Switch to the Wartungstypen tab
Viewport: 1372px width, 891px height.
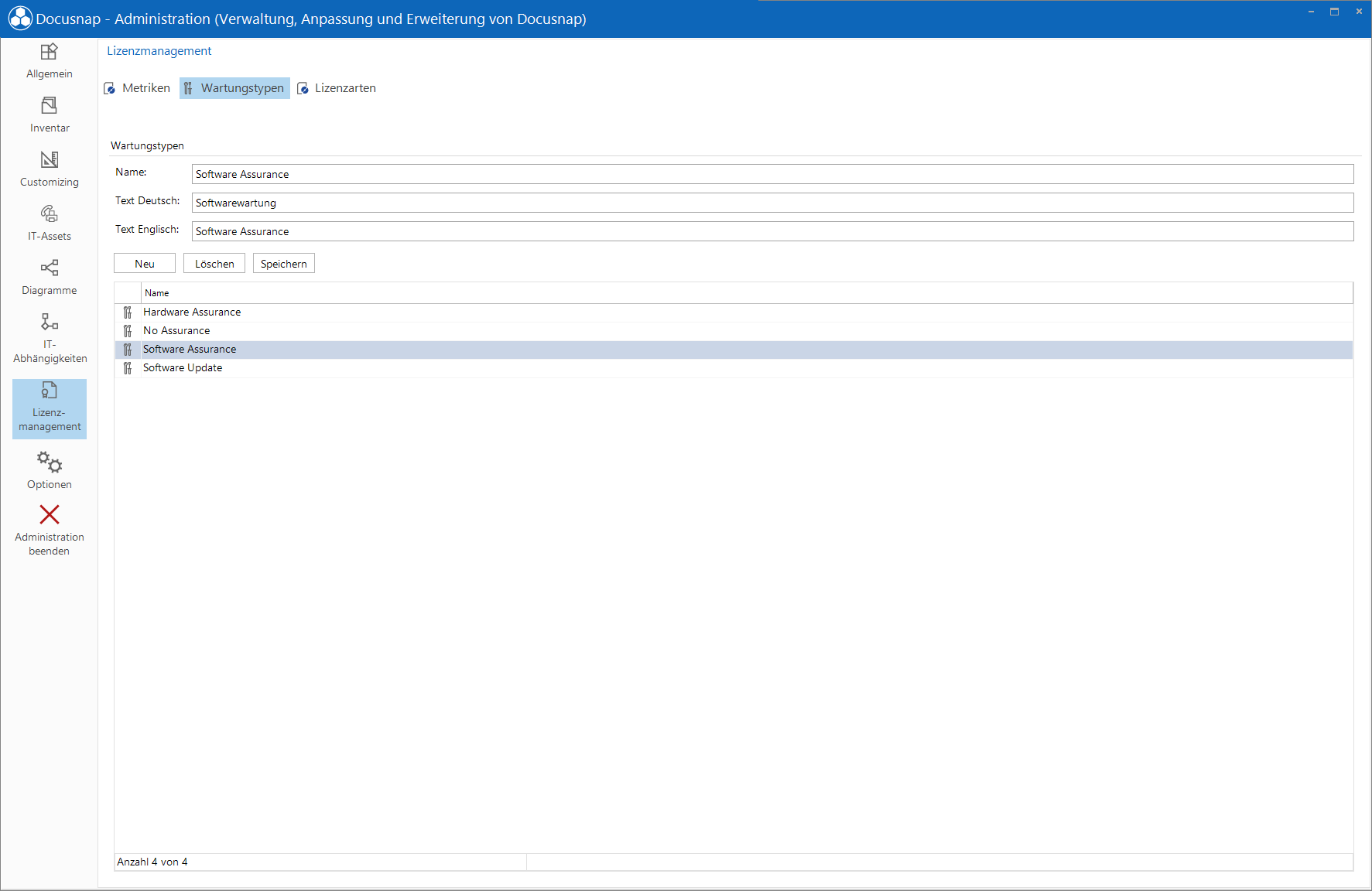click(234, 88)
